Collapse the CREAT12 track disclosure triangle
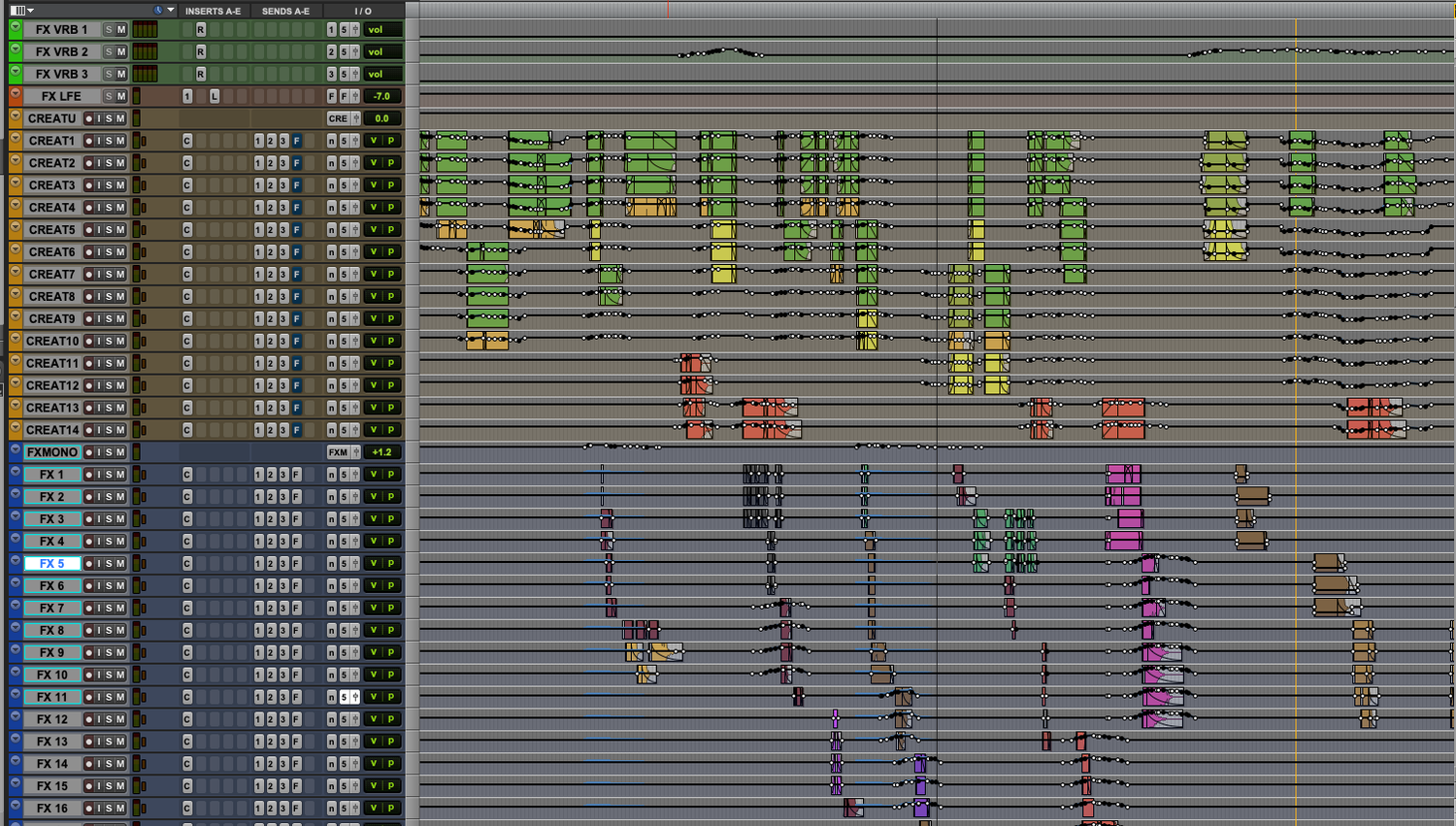Image resolution: width=1456 pixels, height=826 pixels. pos(14,385)
